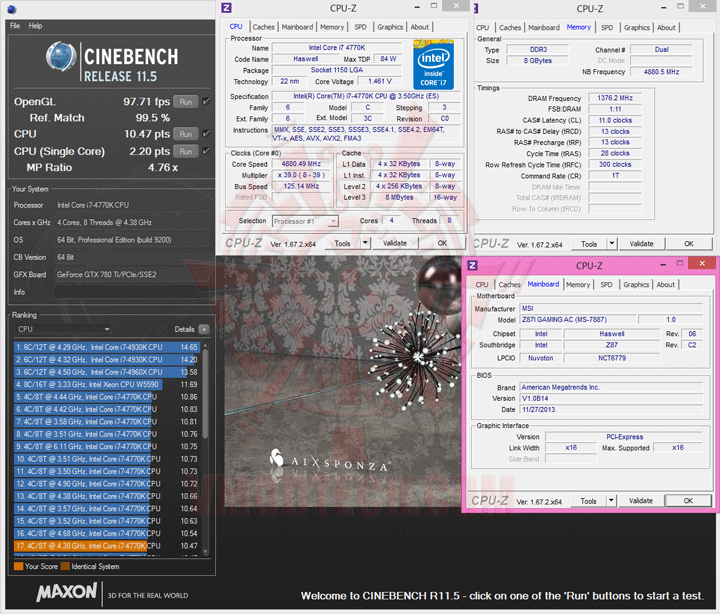Expand Tools dropdown arrow in CPU-Z CPU window
Screen dimensions: 720x614
tap(366, 243)
